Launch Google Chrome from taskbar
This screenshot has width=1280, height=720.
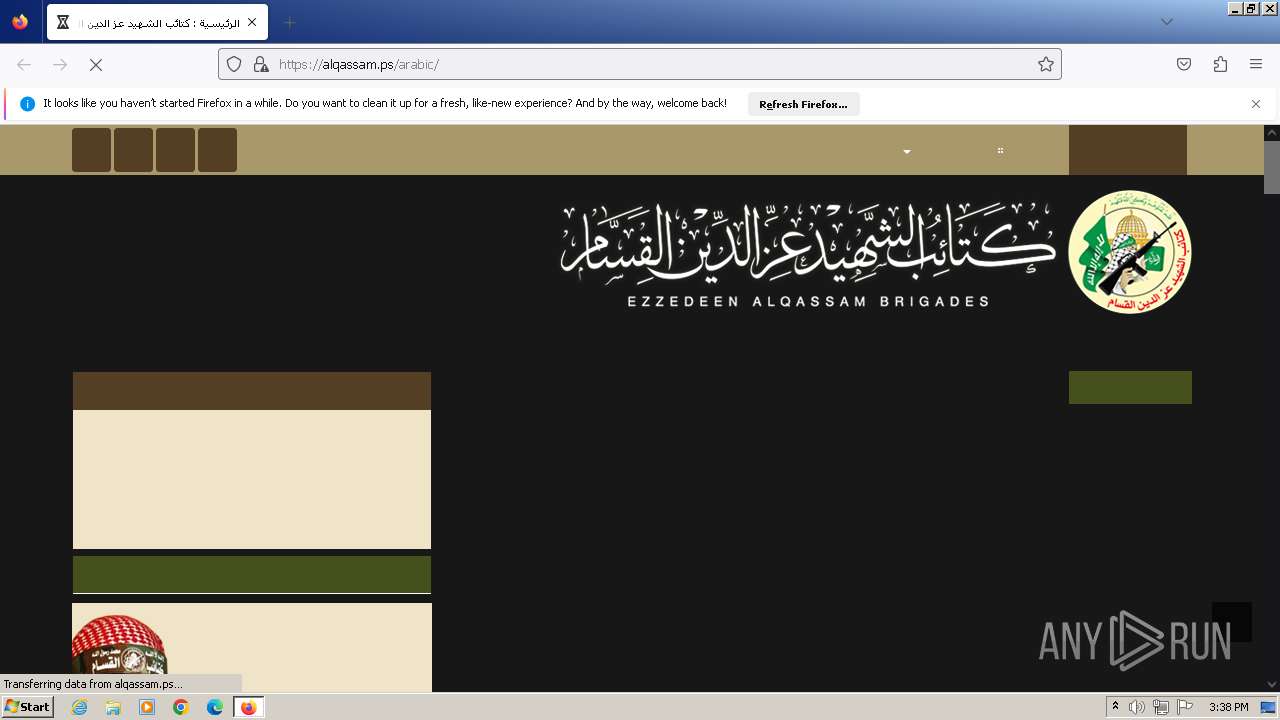click(181, 707)
